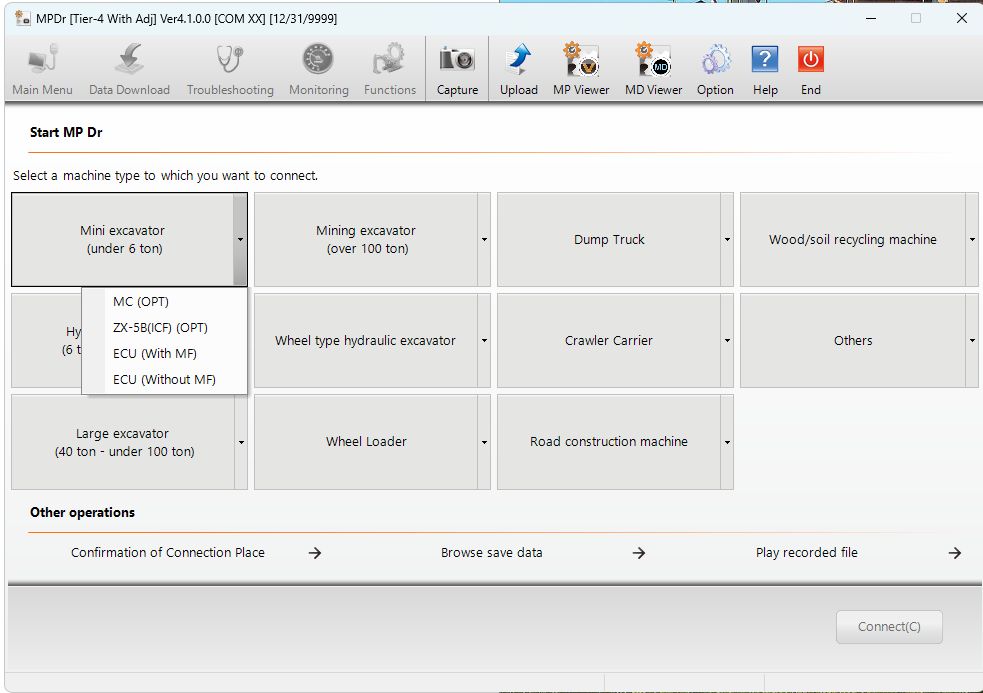Screen dimensions: 983x693
Task: Expand the Mining excavator dropdown arrow
Action: click(x=484, y=240)
